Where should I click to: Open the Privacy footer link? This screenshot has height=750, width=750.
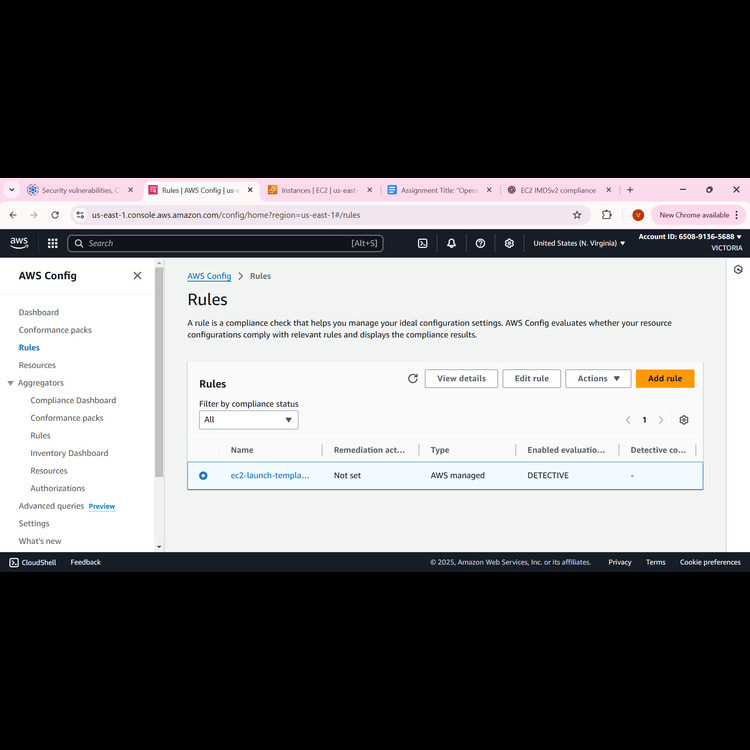(x=619, y=562)
